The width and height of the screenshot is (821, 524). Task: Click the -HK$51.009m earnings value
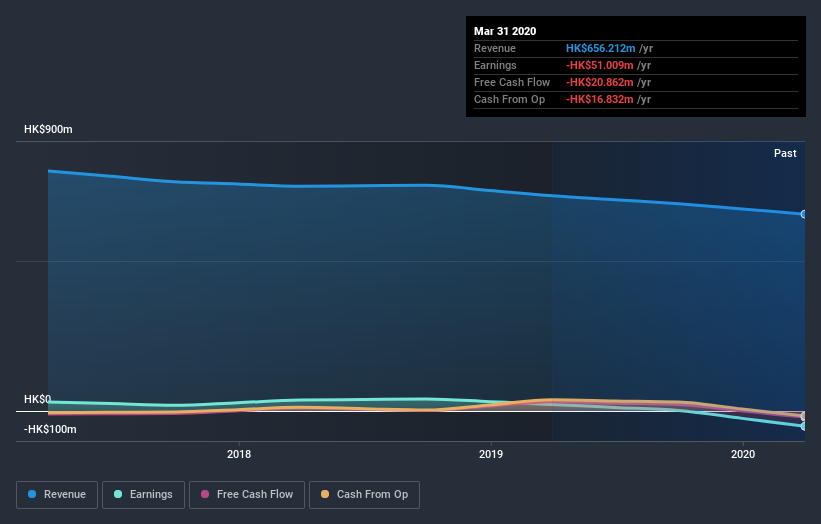pos(600,65)
